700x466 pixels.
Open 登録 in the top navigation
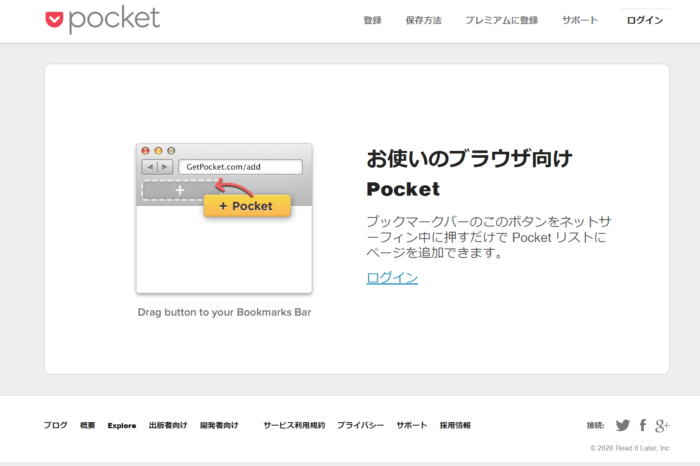point(372,20)
